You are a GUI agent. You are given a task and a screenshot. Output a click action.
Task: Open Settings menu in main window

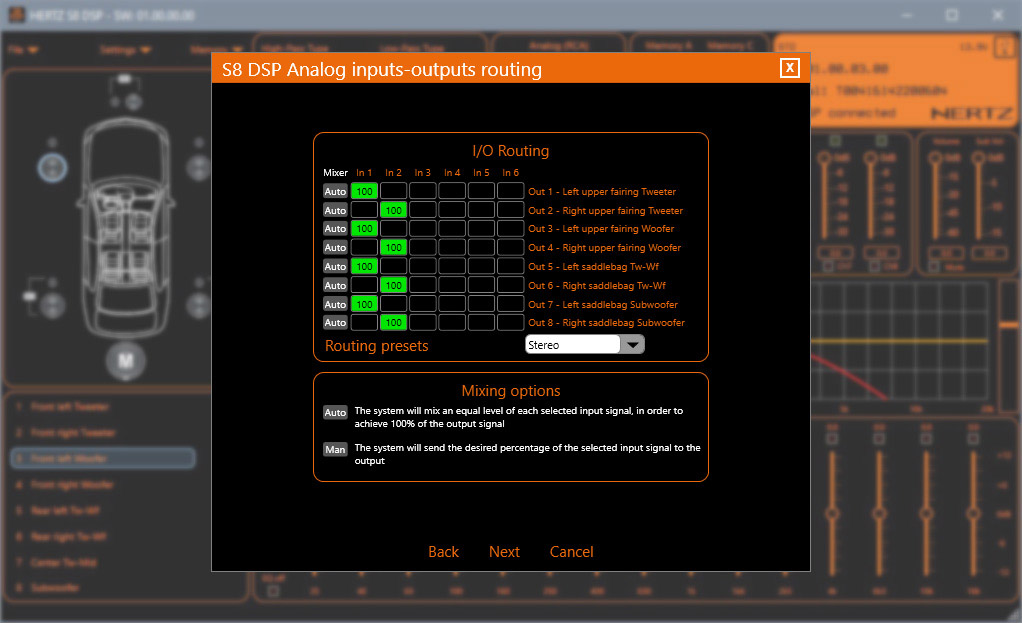(x=125, y=50)
